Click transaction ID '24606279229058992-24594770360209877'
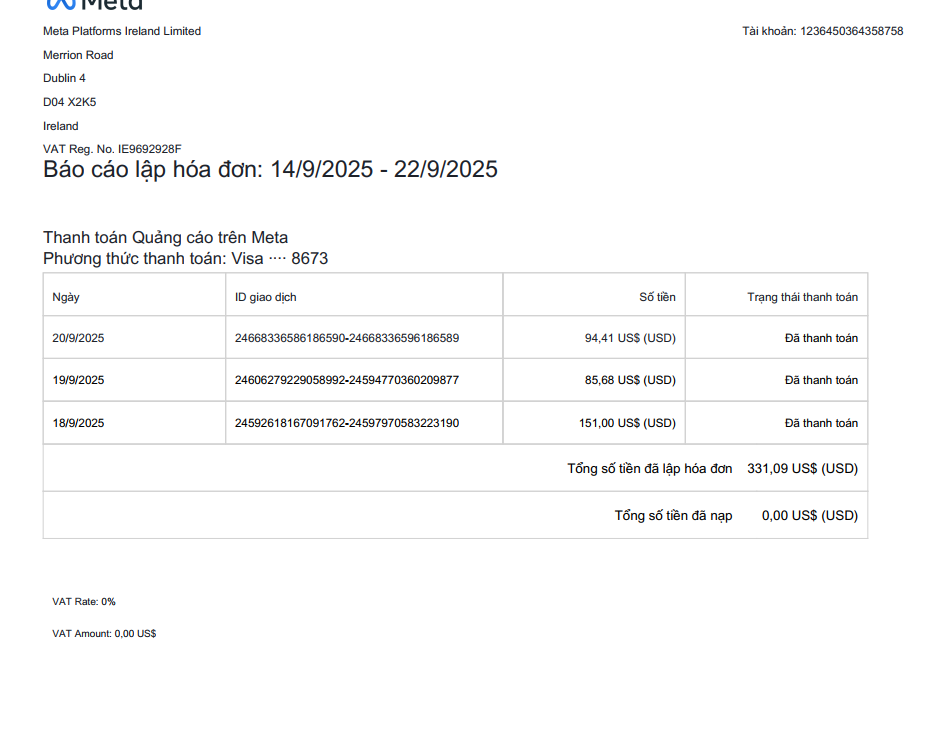 pyautogui.click(x=347, y=380)
